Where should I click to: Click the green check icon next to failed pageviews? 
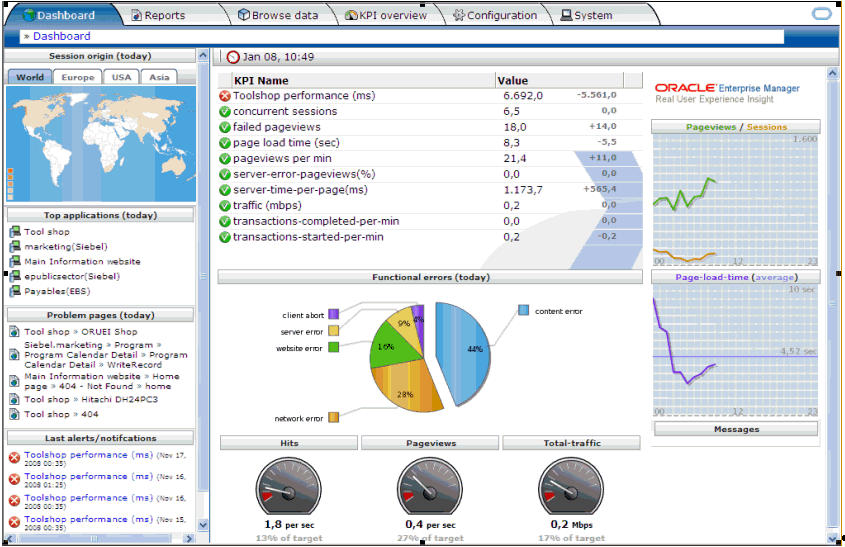pos(225,127)
